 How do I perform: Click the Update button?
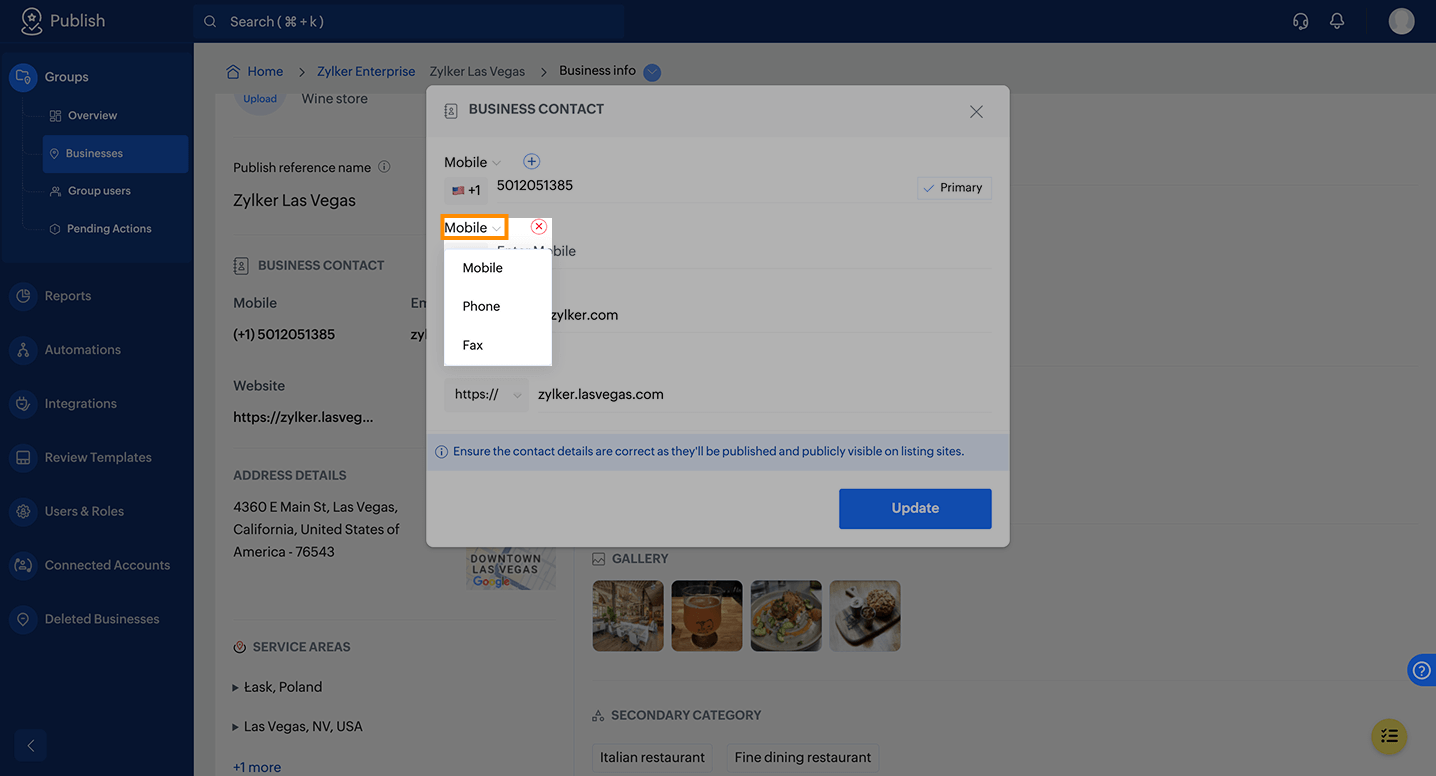pyautogui.click(x=915, y=508)
